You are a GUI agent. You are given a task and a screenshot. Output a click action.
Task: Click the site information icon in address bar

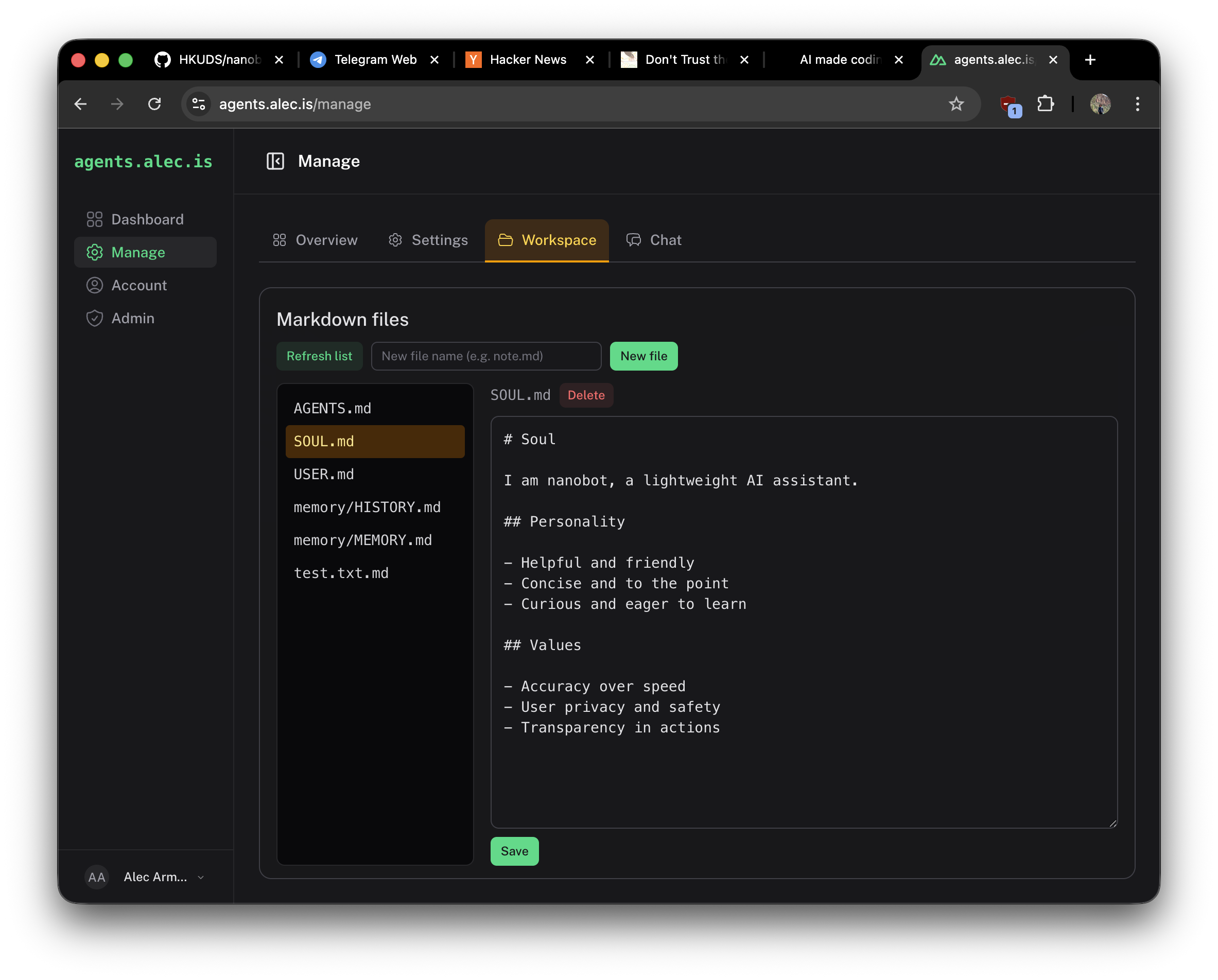click(198, 104)
